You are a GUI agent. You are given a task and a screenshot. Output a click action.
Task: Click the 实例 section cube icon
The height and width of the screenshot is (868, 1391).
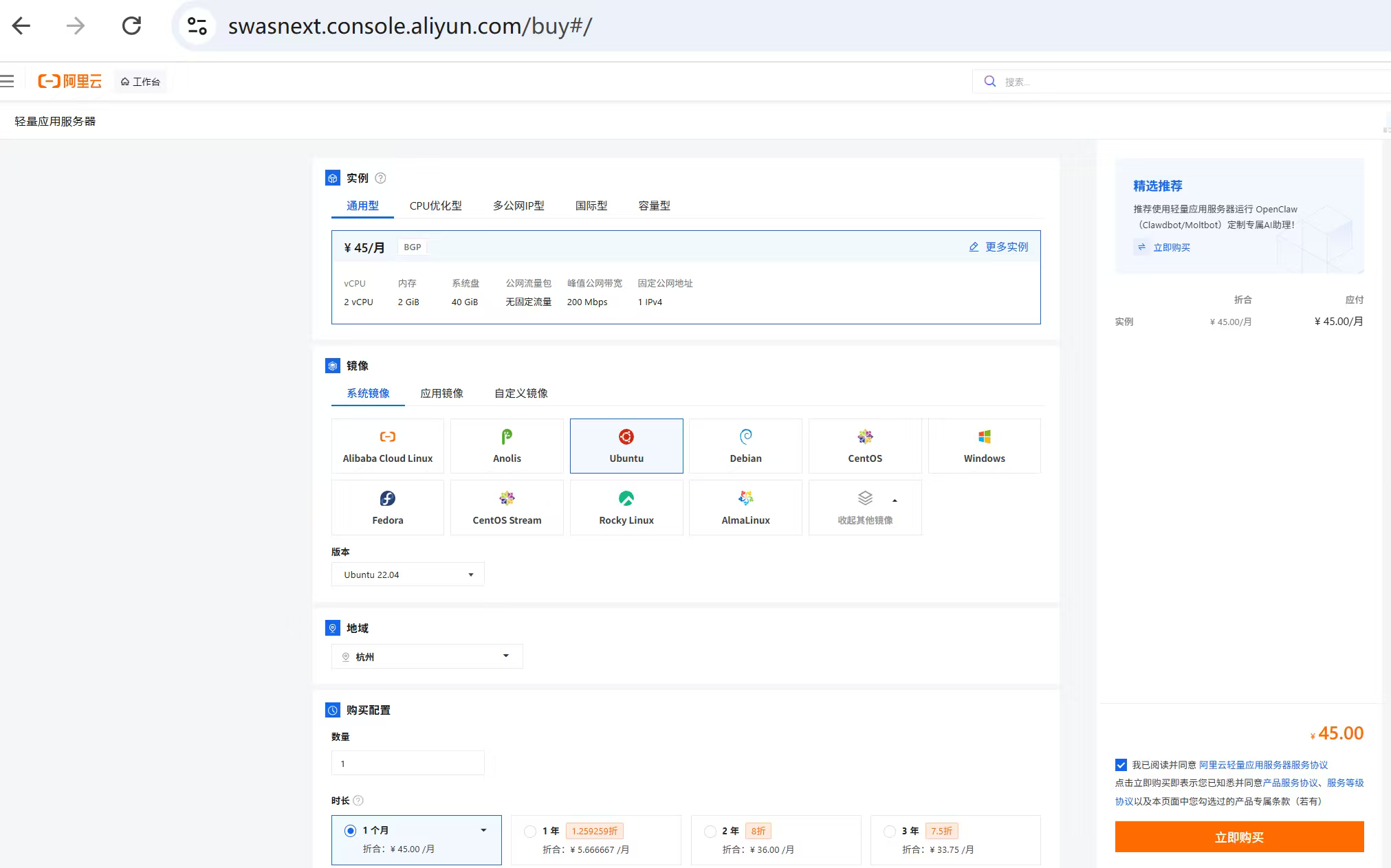click(333, 178)
